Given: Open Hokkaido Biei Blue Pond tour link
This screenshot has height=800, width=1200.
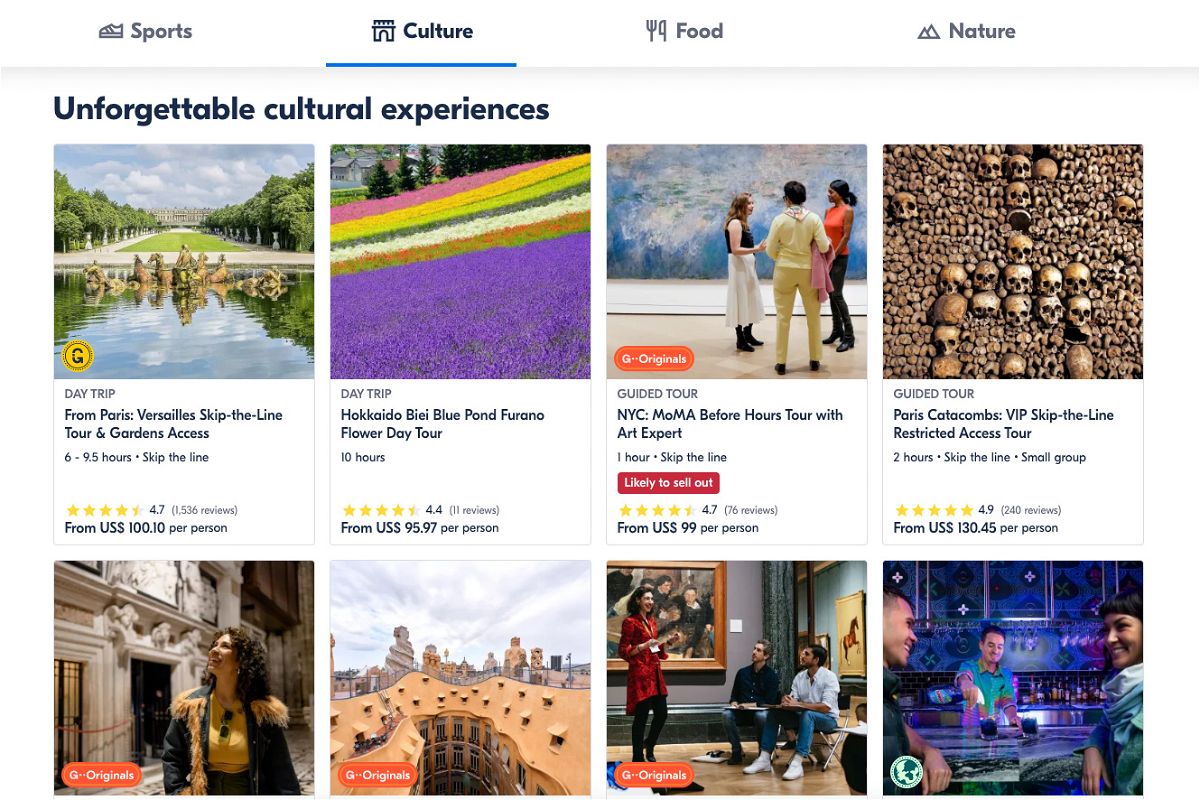Looking at the screenshot, I should pyautogui.click(x=442, y=424).
